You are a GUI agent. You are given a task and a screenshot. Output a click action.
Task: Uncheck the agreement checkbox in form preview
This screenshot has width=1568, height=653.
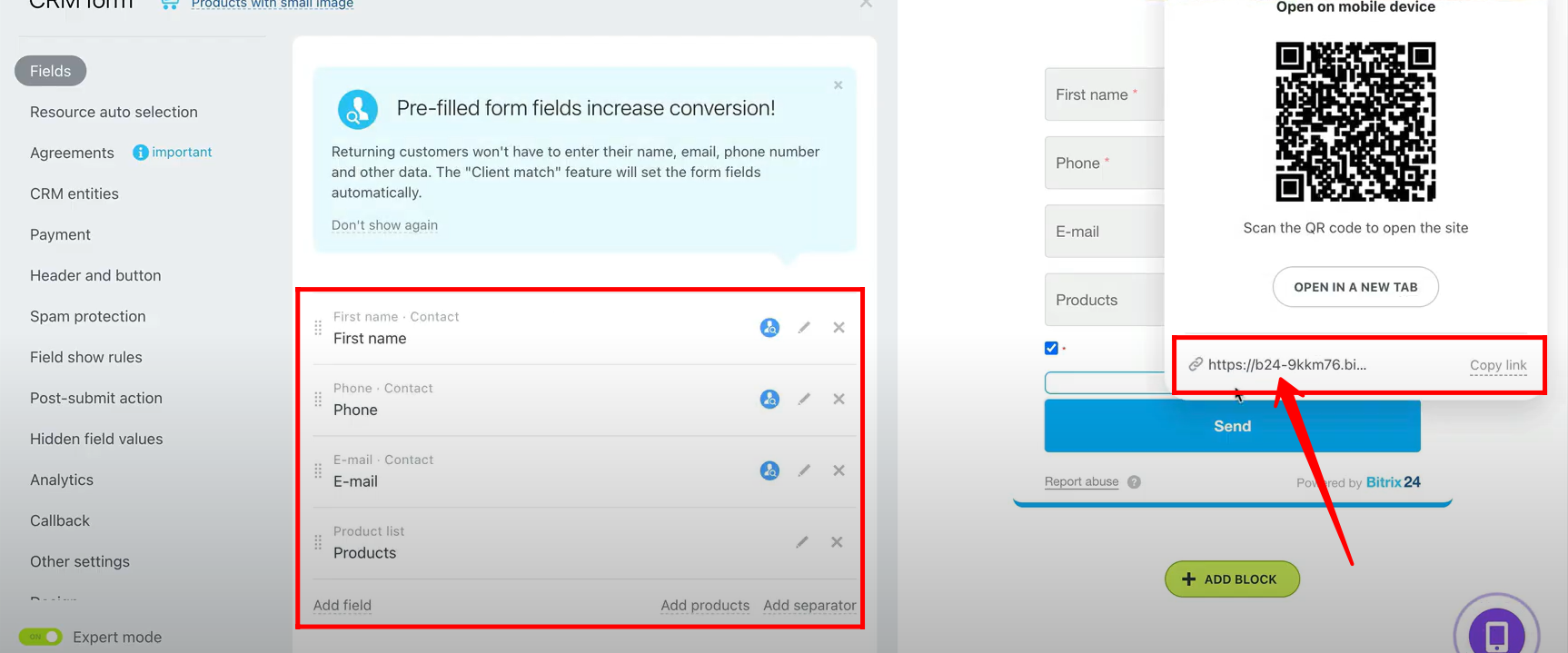1051,348
